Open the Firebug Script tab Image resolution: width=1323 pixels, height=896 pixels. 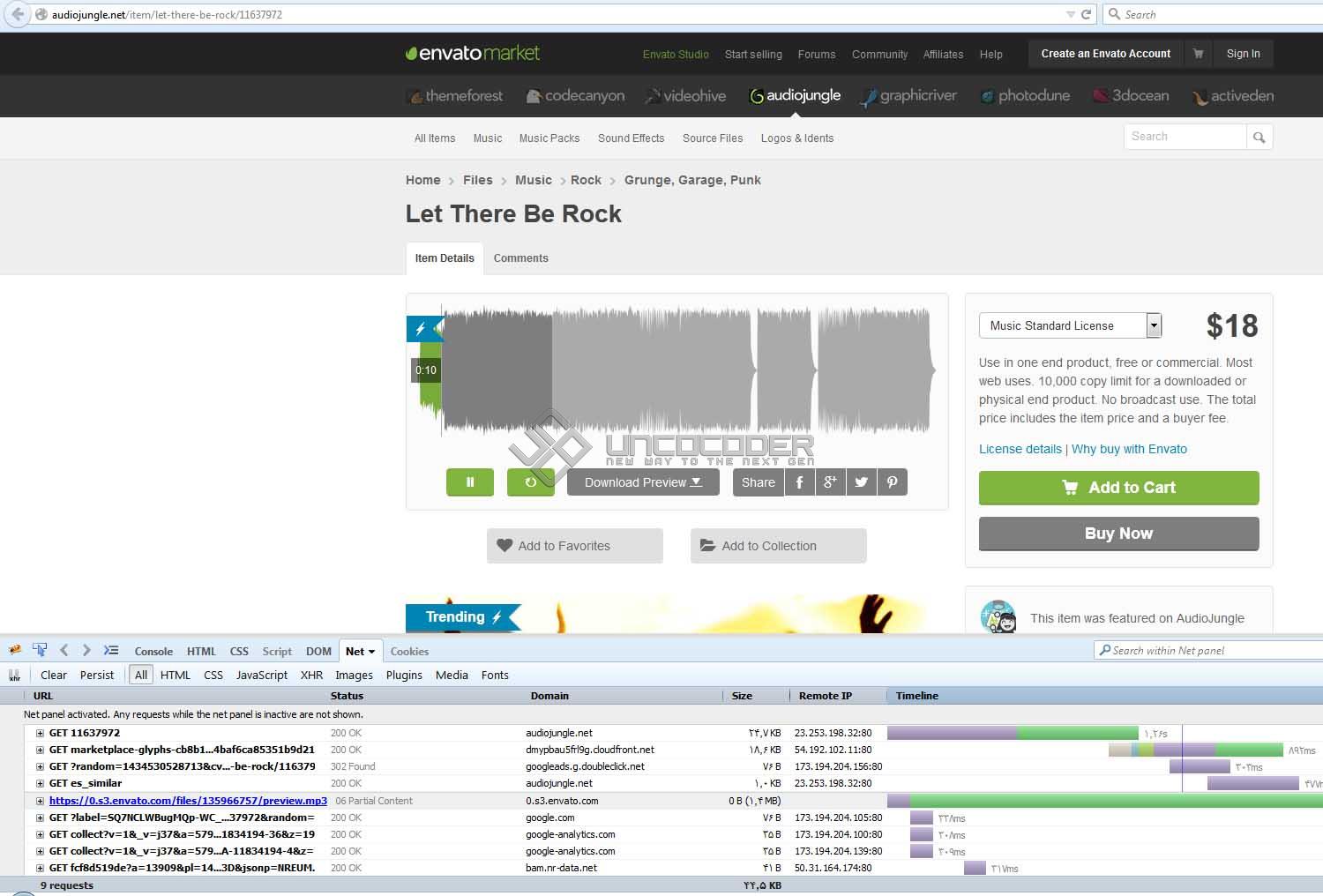point(277,652)
